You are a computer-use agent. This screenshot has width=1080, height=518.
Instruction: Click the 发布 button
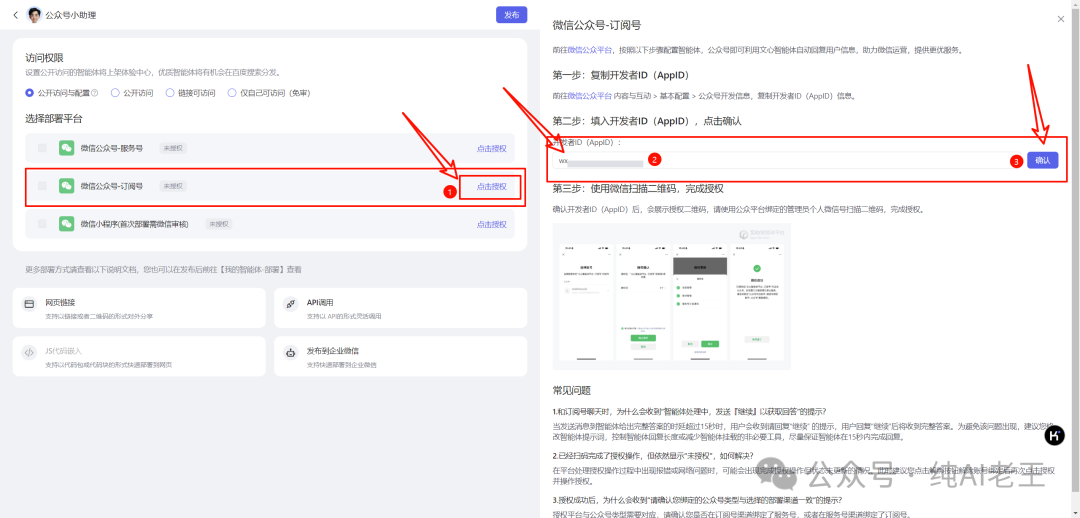click(x=511, y=14)
